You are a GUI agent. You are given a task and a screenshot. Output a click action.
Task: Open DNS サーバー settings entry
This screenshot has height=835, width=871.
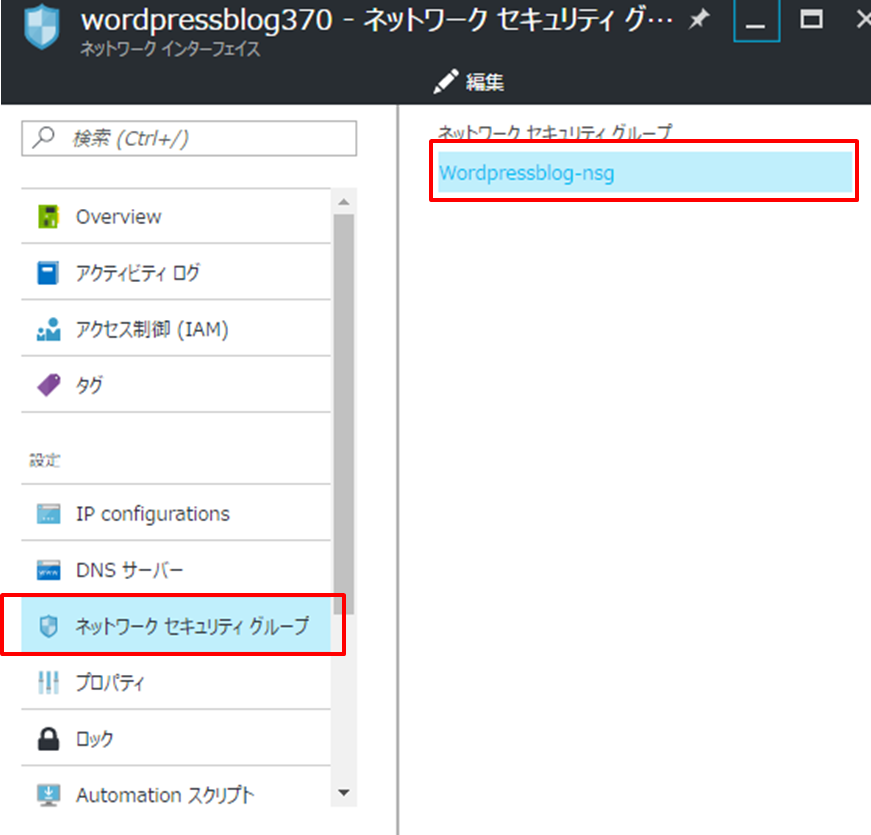(x=176, y=570)
